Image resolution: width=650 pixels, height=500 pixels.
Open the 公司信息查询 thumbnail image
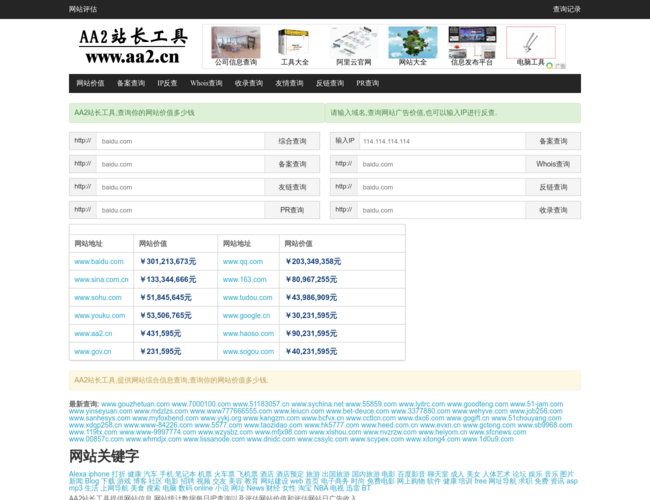tap(236, 42)
